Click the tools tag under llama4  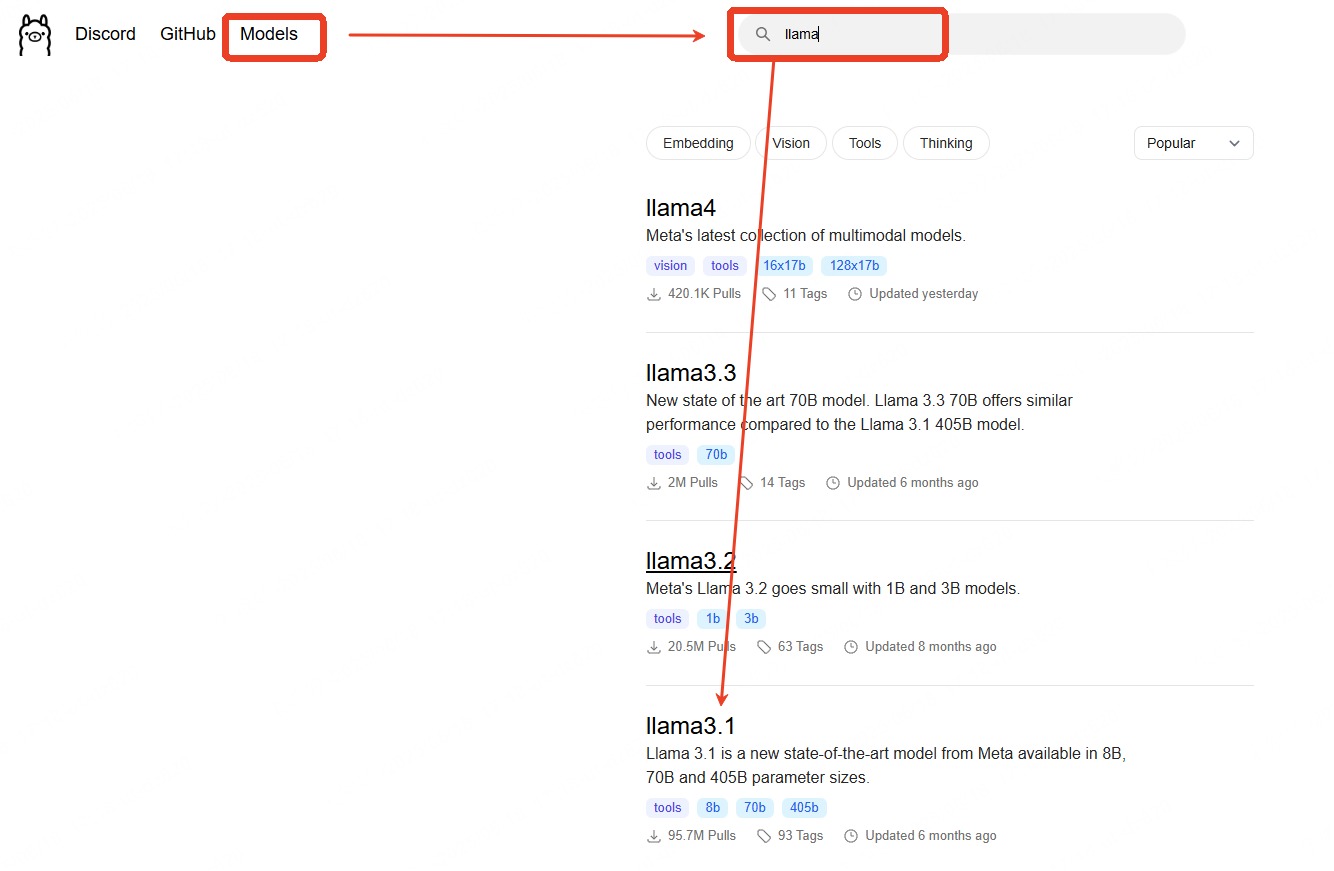point(725,266)
